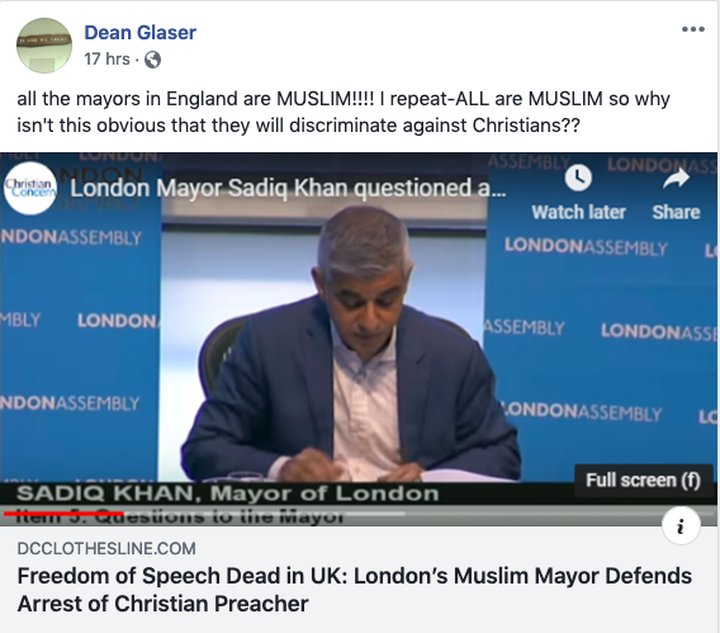This screenshot has width=720, height=633.
Task: Click the post text about mayors
Action: [343, 112]
